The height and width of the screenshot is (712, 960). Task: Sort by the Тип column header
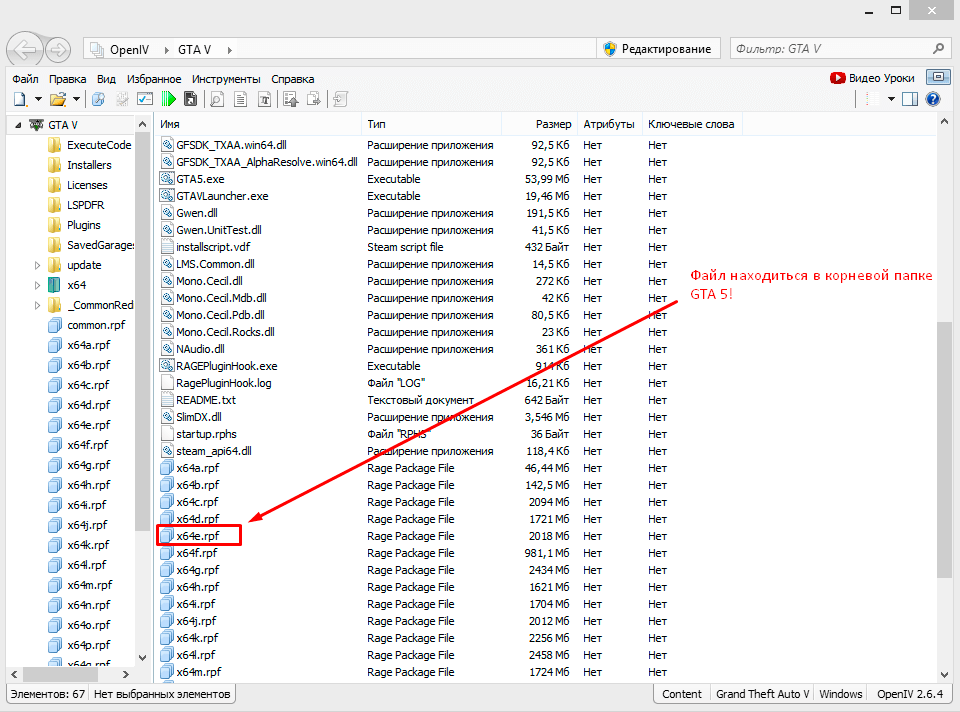pos(431,124)
